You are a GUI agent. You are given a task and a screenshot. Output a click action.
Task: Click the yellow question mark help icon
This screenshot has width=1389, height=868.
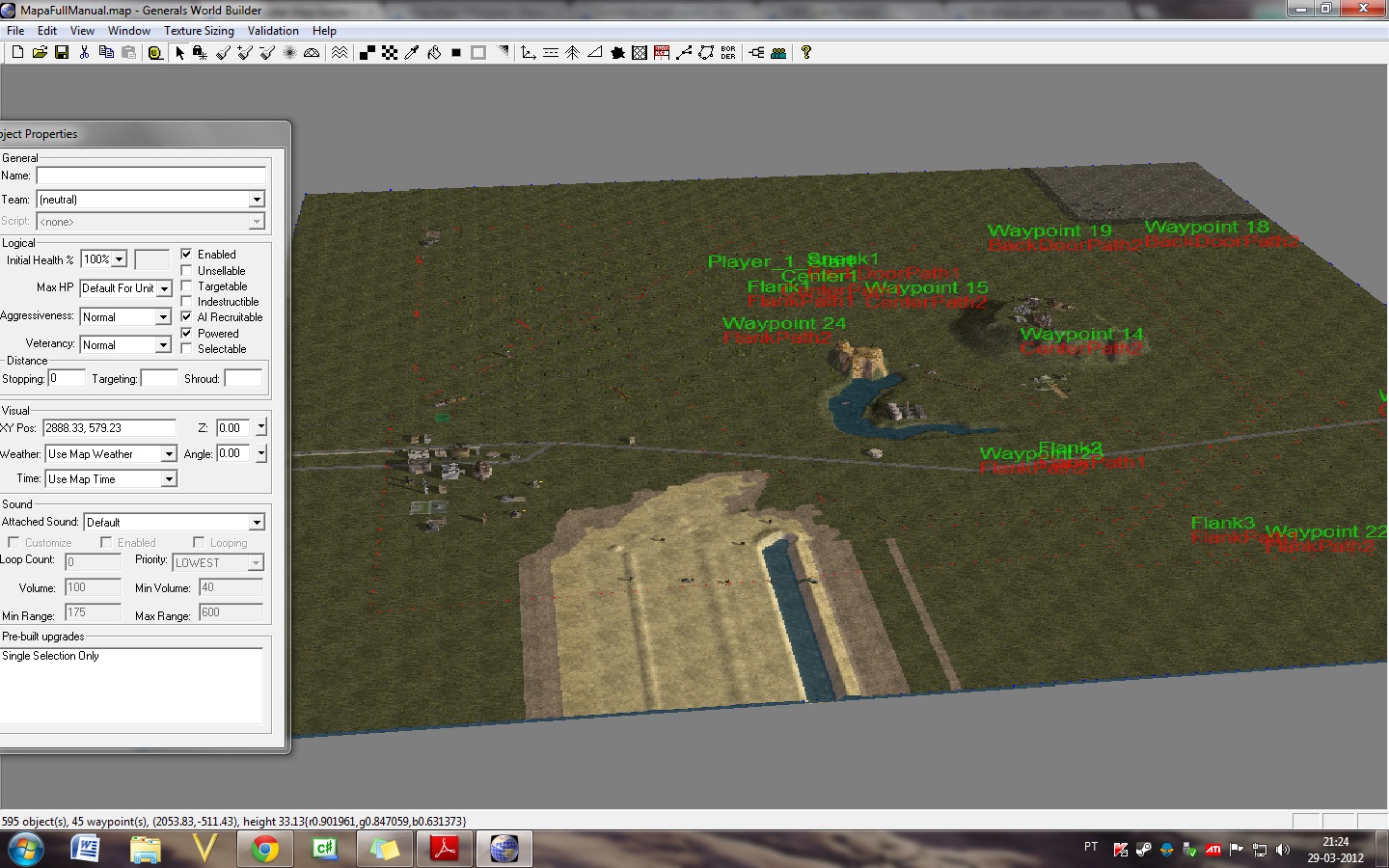(x=806, y=53)
